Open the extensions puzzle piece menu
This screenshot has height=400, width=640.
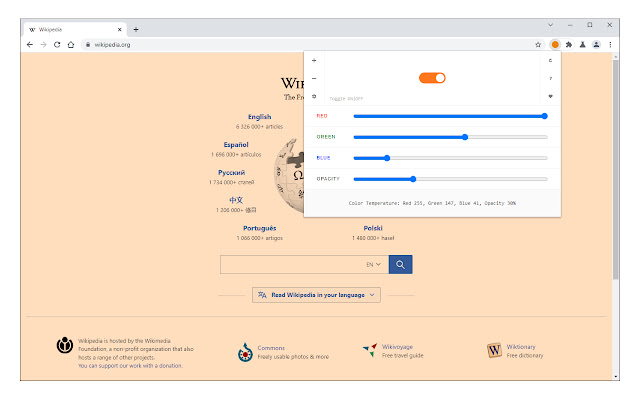tap(569, 44)
